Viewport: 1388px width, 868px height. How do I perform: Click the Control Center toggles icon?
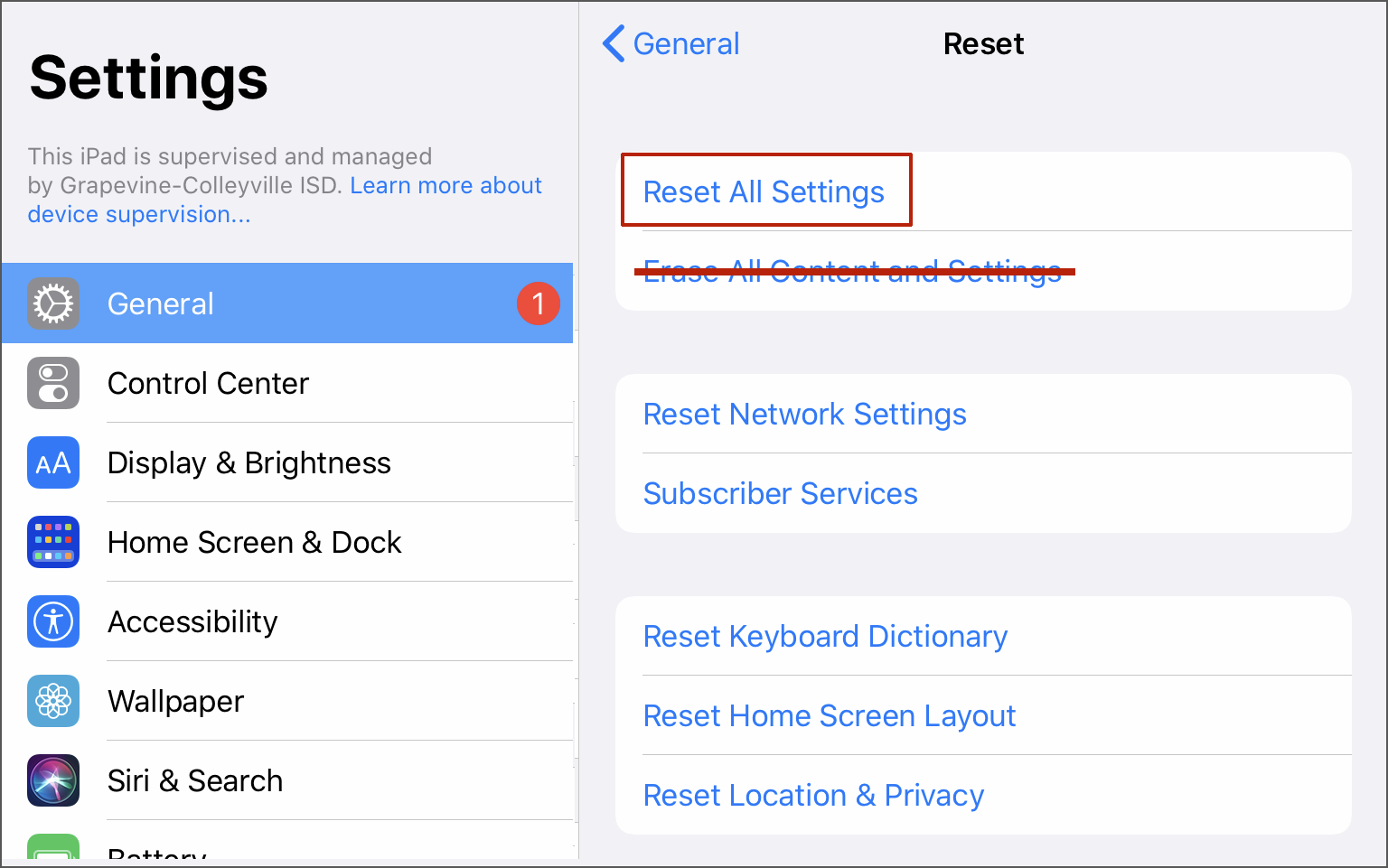(53, 383)
